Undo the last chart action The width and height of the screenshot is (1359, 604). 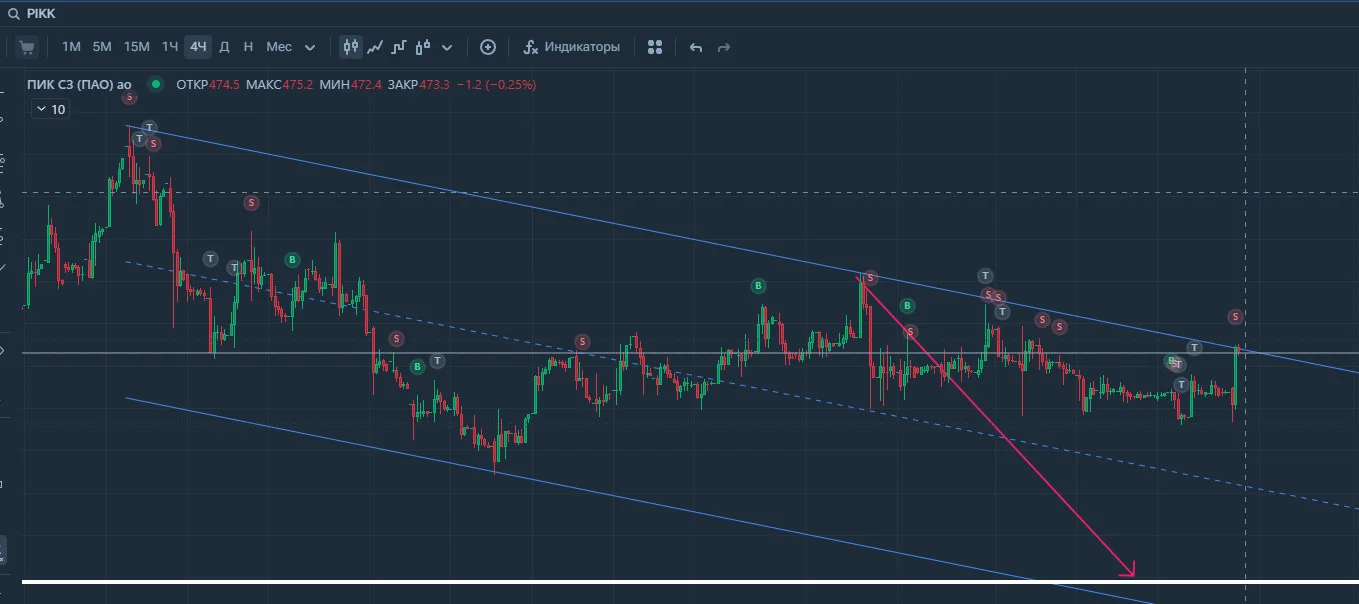coord(696,47)
